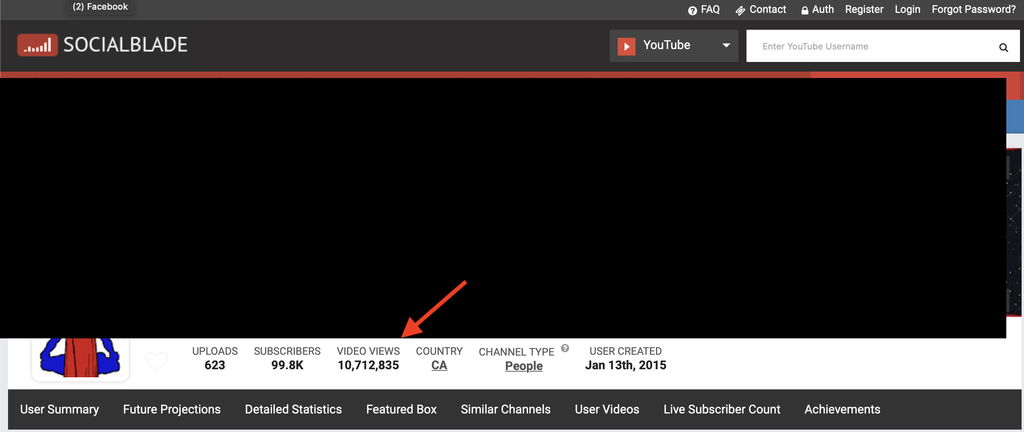The image size is (1024, 432).
Task: Click the help icon beside Channel Type
Action: point(565,349)
